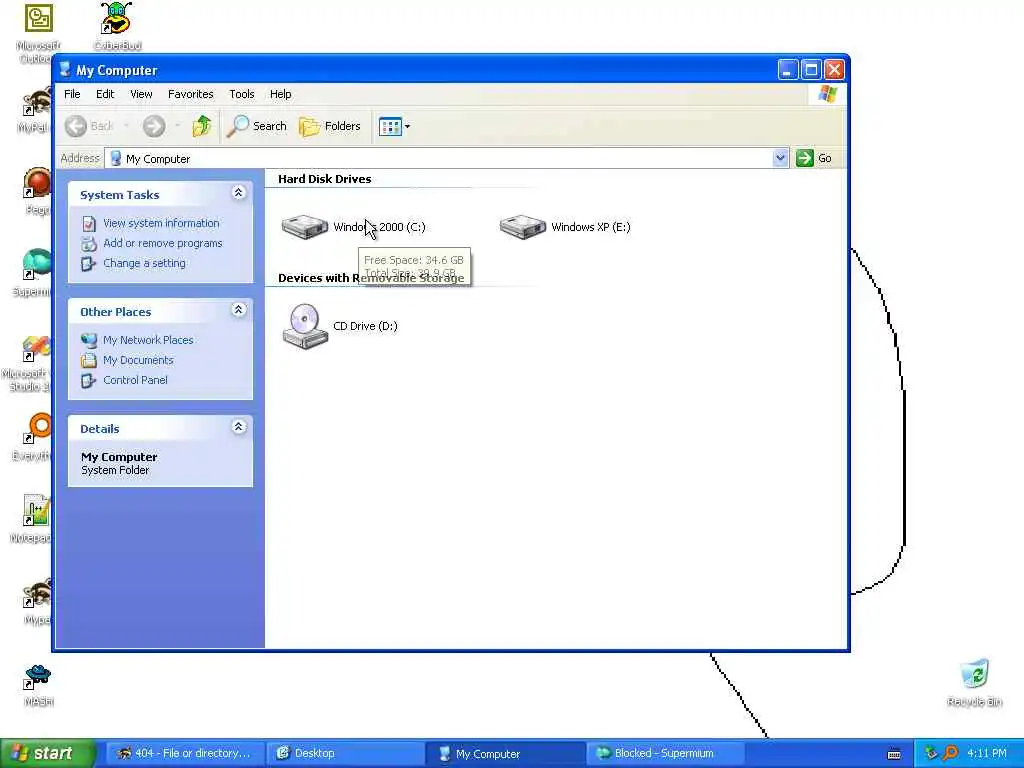Open the View menu
This screenshot has width=1024, height=768.
point(141,94)
